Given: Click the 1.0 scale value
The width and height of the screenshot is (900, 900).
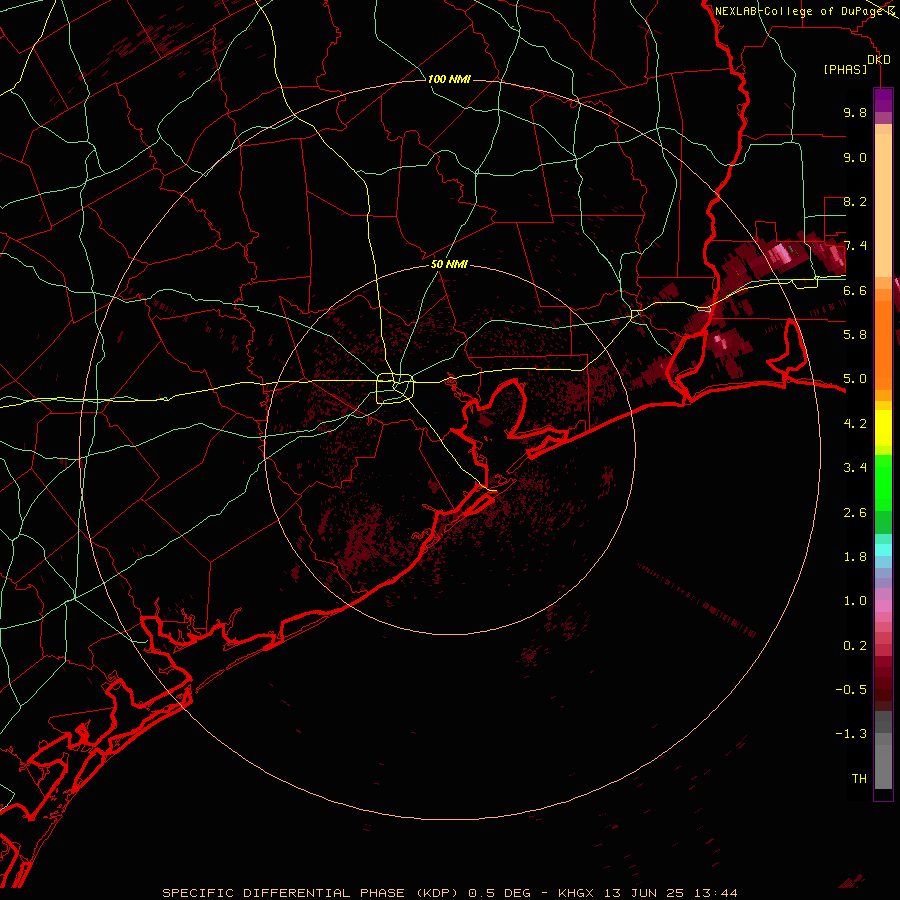Looking at the screenshot, I should (x=855, y=601).
